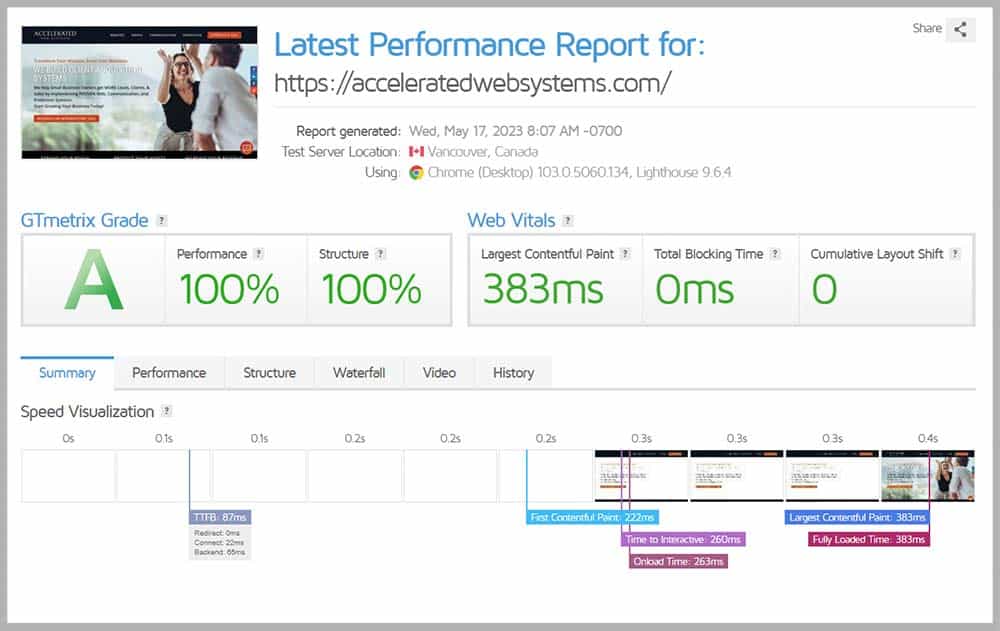Click the Vancouver, Canada text
Screen dimensions: 1000x631
pos(483,152)
